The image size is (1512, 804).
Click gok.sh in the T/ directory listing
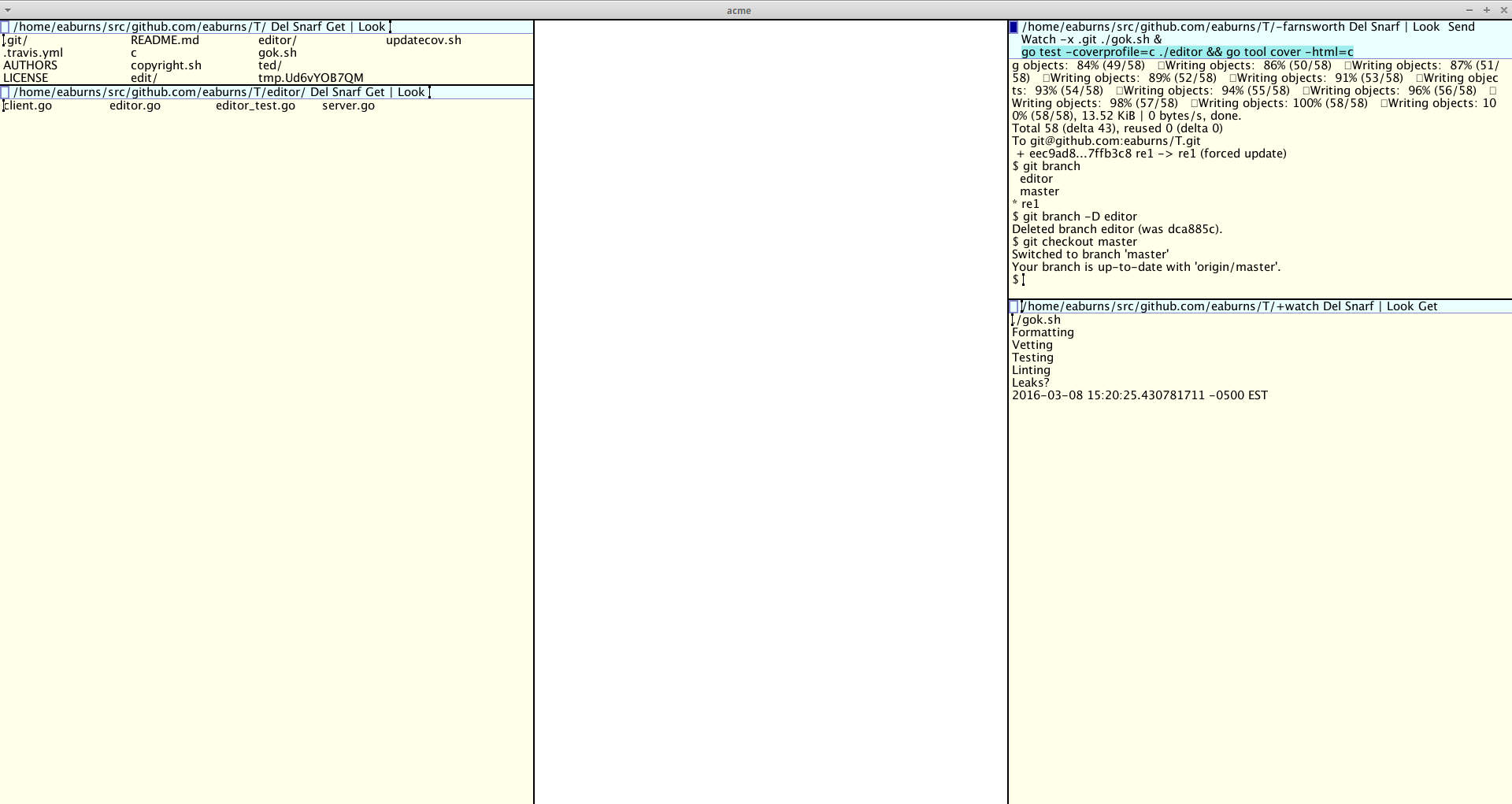(x=277, y=53)
